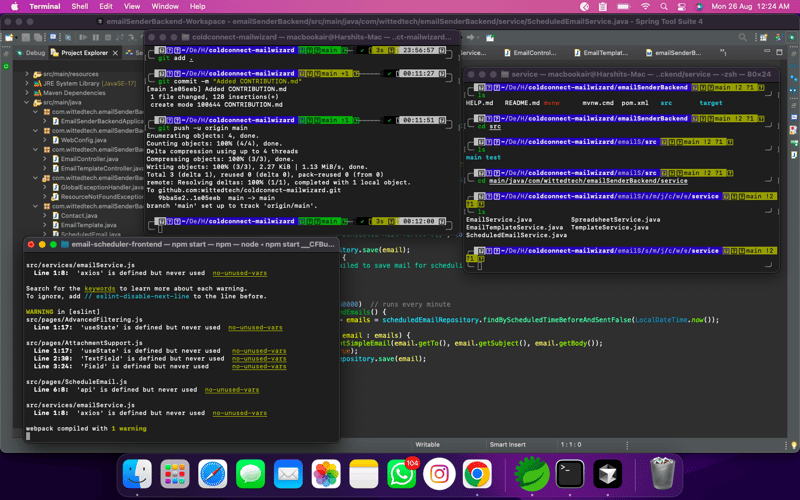800x500 pixels.
Task: Click no-unused-vars link for 'TextField' warning
Action: (x=259, y=359)
